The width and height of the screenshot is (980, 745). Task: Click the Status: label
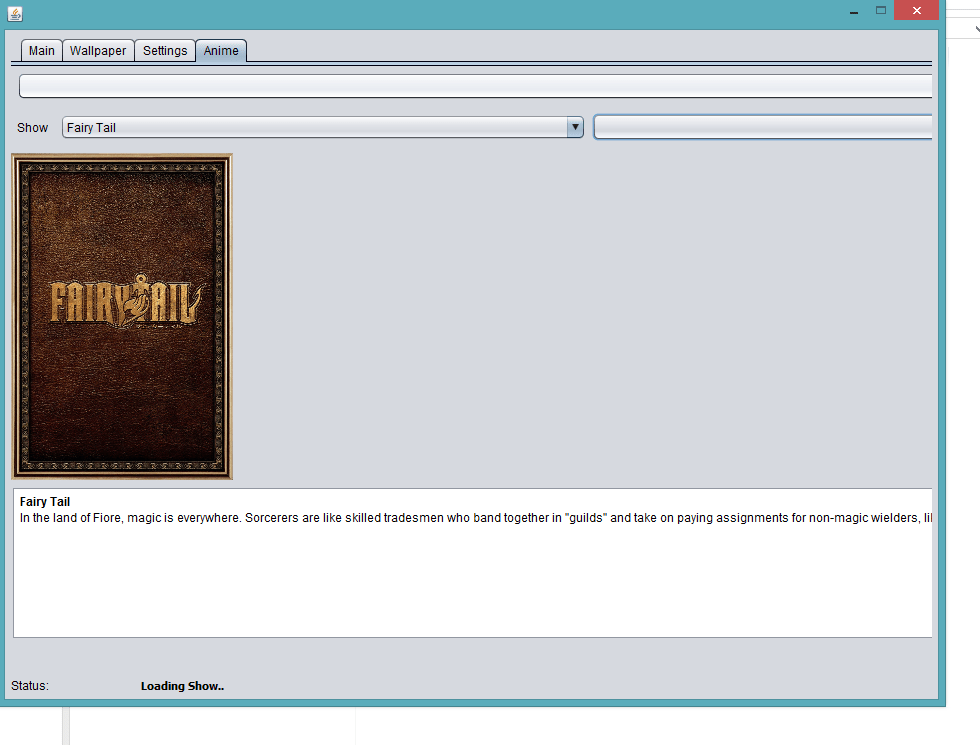point(30,686)
